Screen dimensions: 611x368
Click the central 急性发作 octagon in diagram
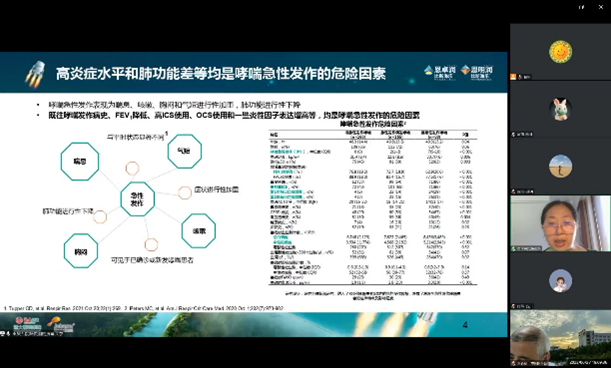pyautogui.click(x=137, y=199)
